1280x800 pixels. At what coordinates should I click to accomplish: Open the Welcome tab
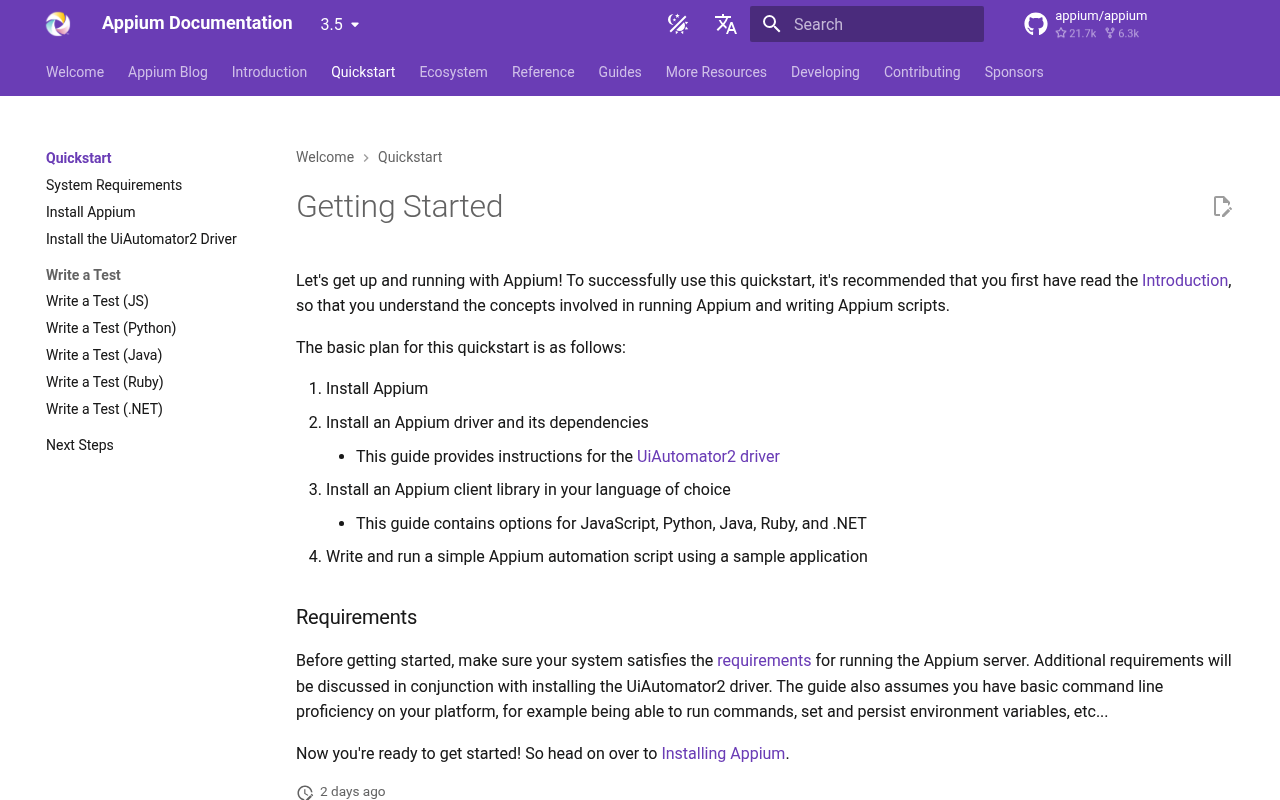75,72
